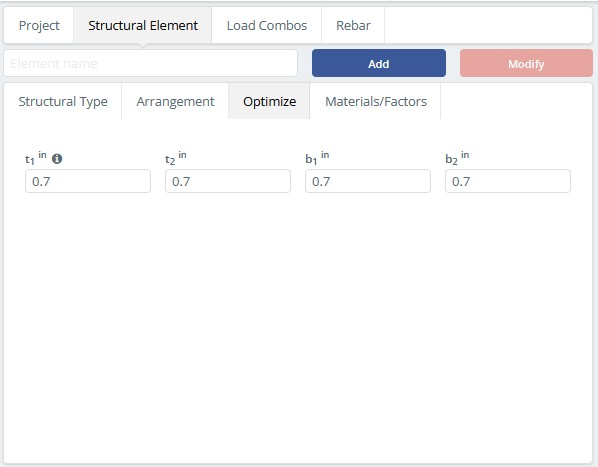The height and width of the screenshot is (467, 598).
Task: Click into the b2 input box
Action: tap(508, 181)
